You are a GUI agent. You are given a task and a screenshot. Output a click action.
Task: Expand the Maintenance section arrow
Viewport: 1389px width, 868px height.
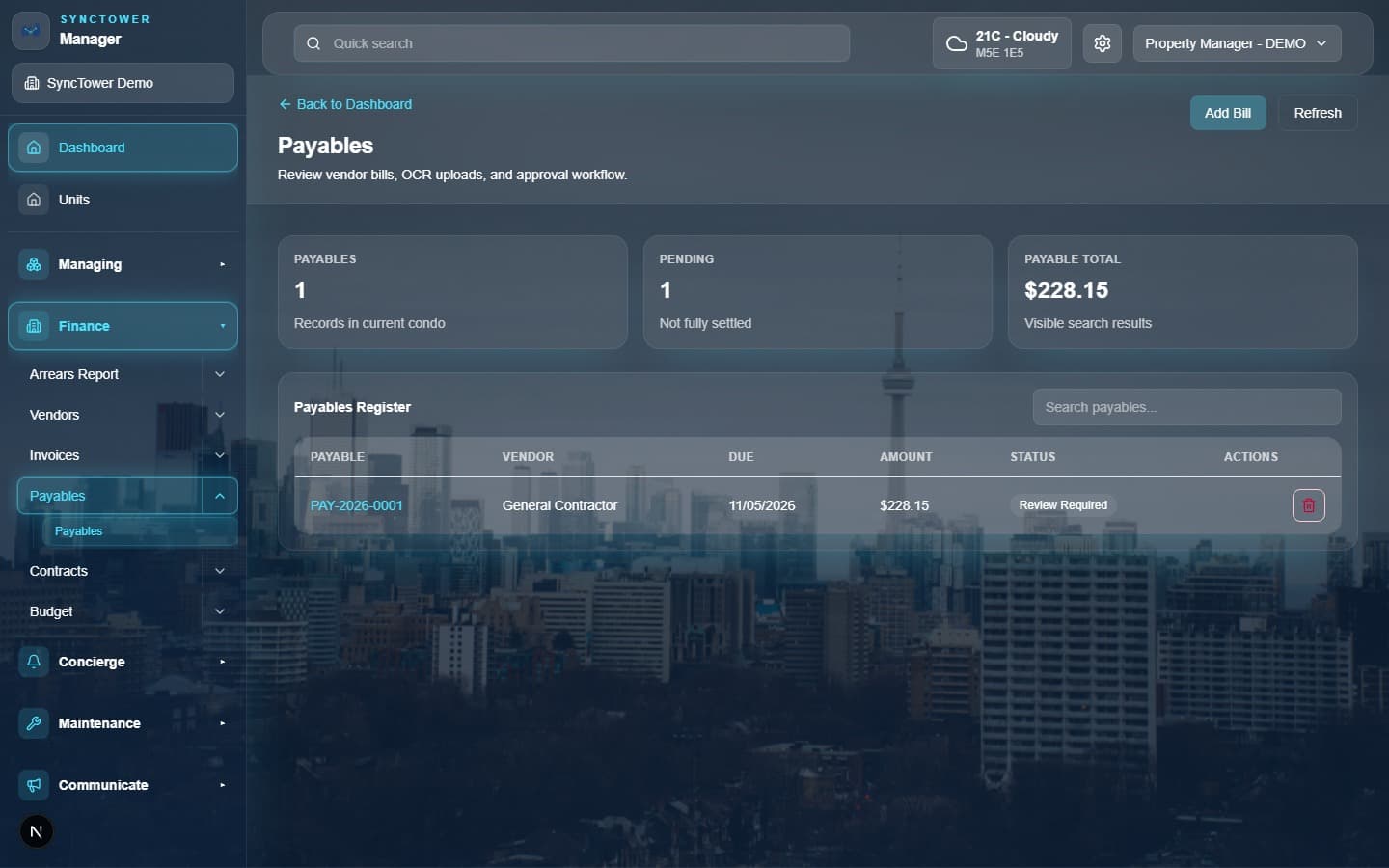tap(222, 723)
